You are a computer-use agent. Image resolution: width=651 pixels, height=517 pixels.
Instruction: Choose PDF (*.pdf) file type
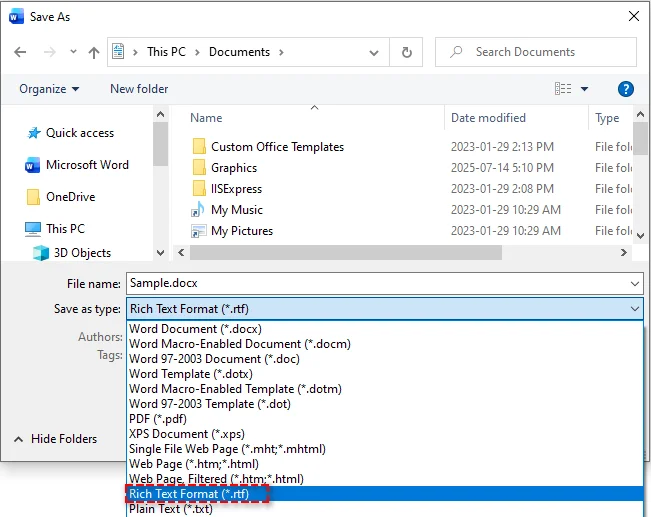384,419
